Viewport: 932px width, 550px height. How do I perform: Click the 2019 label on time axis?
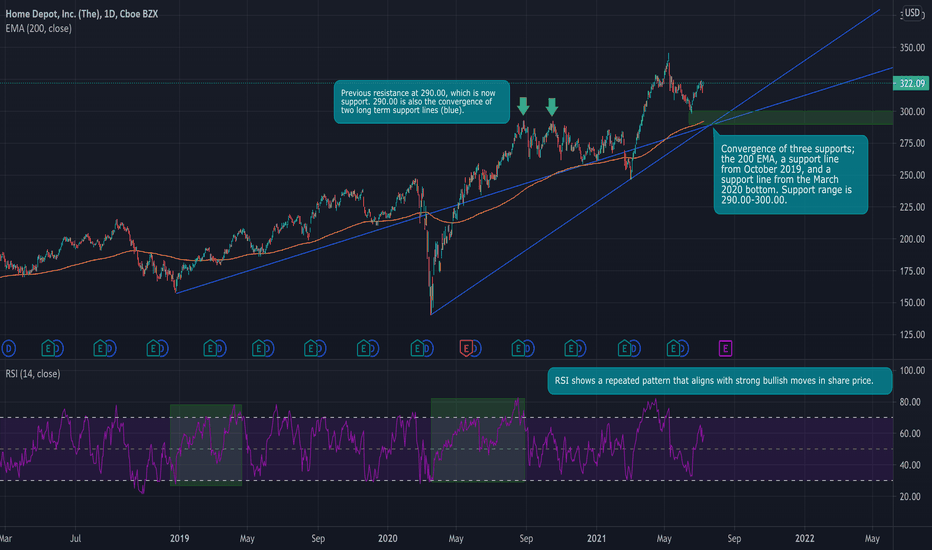click(x=180, y=538)
